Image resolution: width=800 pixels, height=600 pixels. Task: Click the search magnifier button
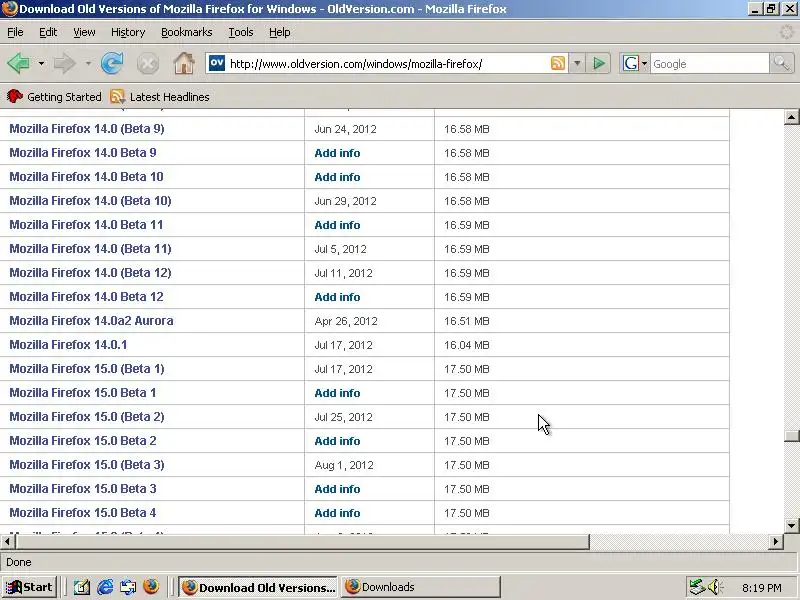click(x=781, y=64)
